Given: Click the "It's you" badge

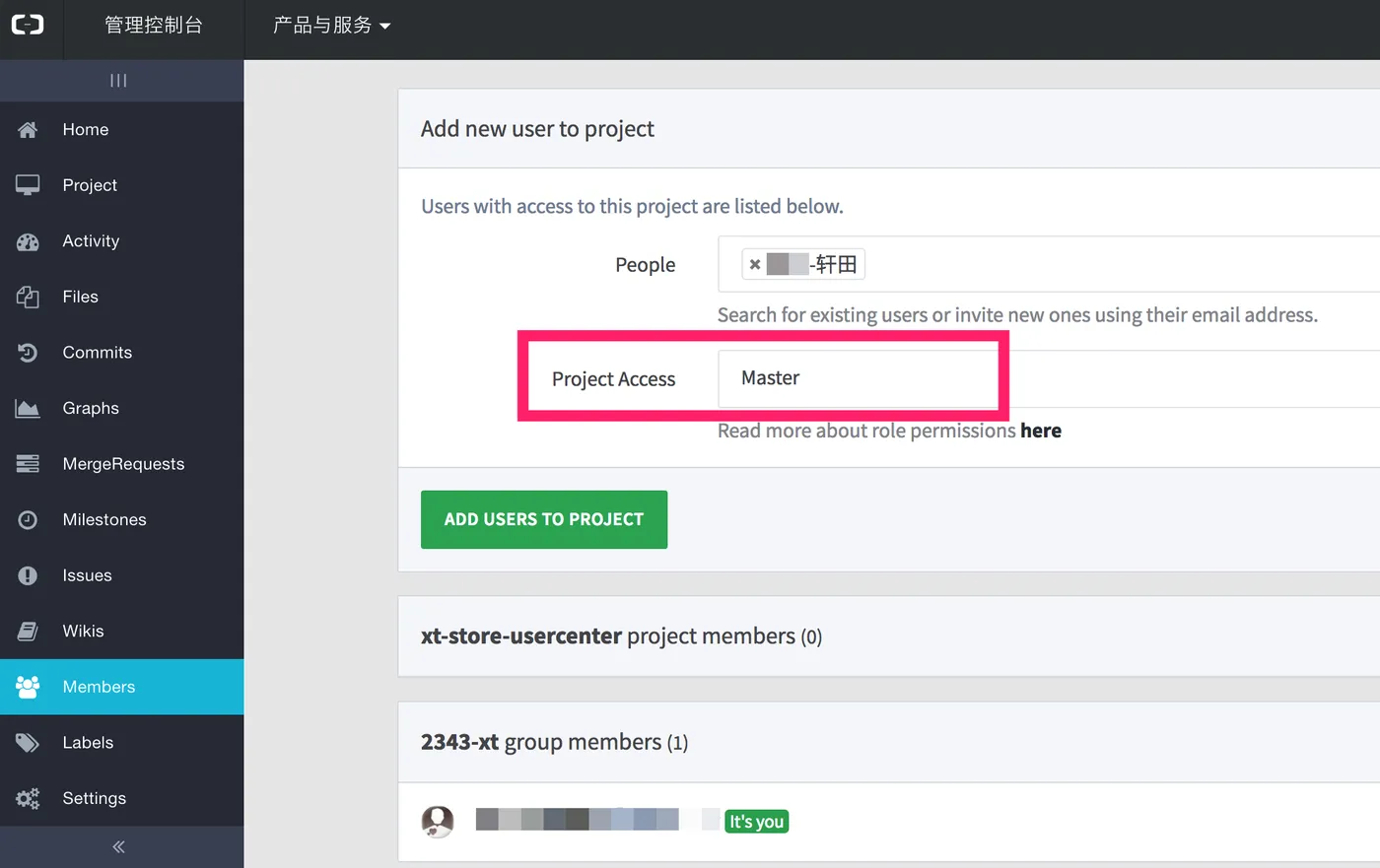Looking at the screenshot, I should pos(756,822).
